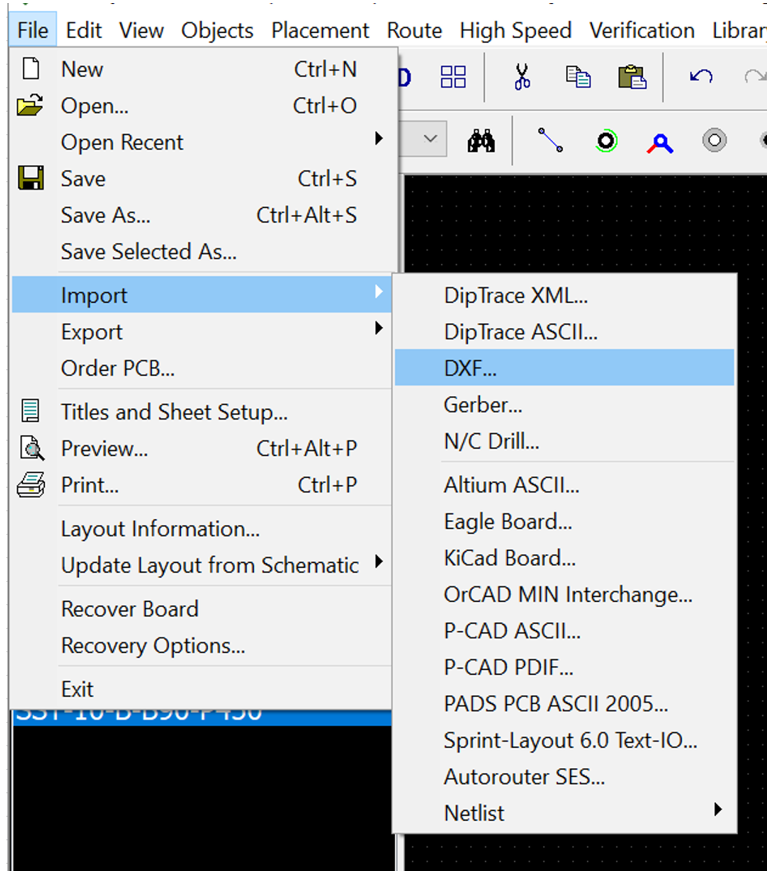The image size is (784, 884).
Task: Select Altium ASCII... import option
Action: pos(565,485)
